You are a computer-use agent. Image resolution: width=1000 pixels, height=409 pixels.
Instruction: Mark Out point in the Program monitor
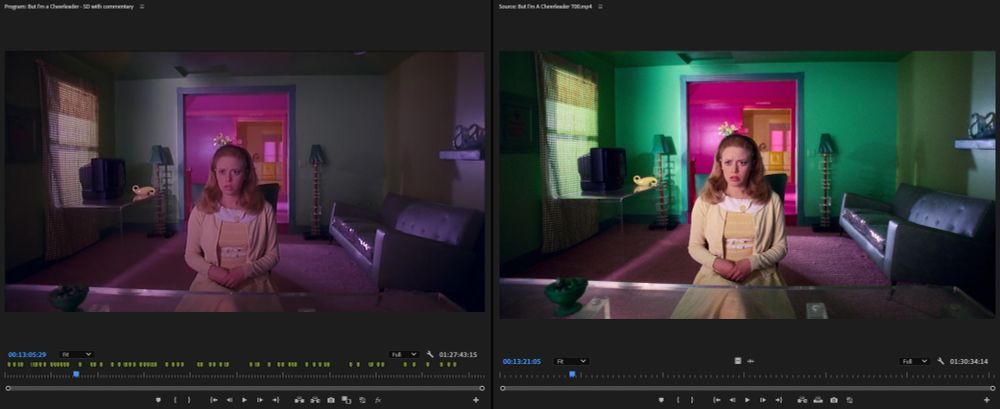point(189,400)
